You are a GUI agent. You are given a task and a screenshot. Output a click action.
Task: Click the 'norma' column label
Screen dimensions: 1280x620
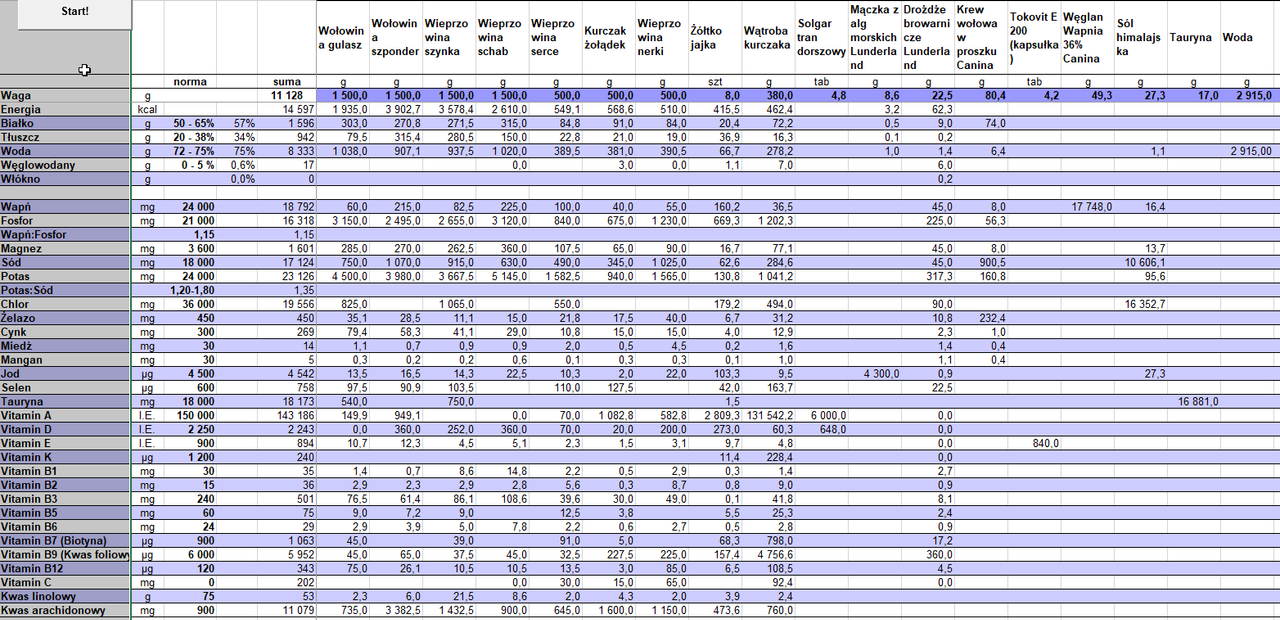coord(190,82)
